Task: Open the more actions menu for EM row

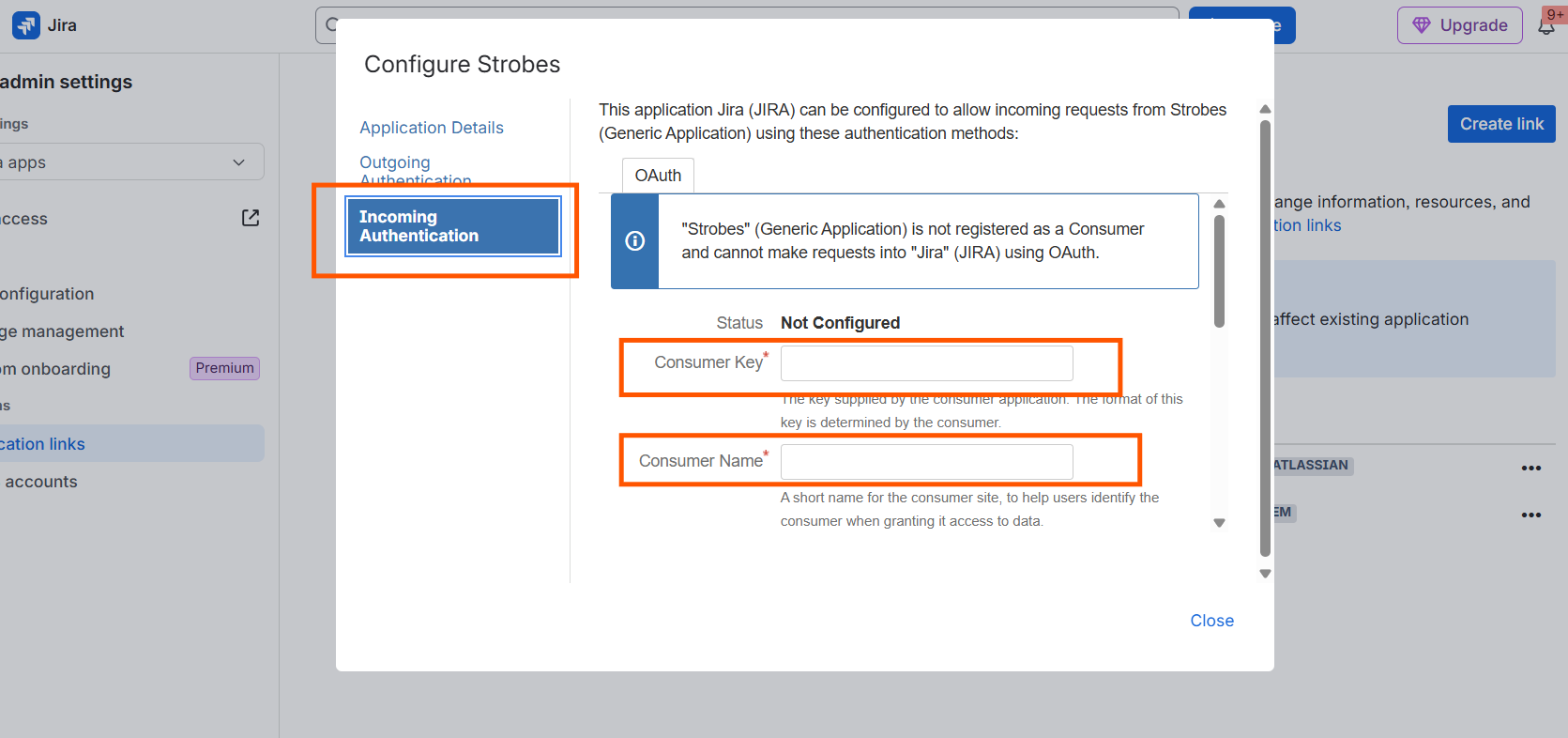Action: pyautogui.click(x=1531, y=515)
